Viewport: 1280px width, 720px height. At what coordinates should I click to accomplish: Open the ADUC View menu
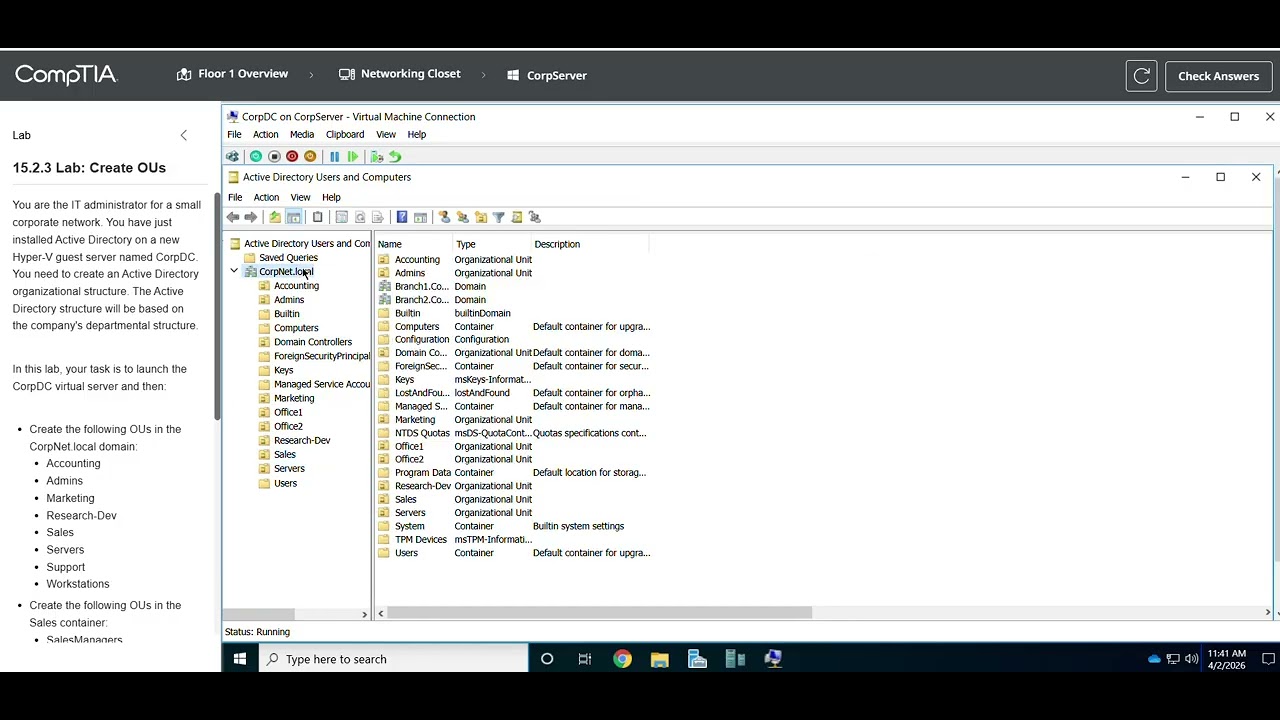(300, 197)
